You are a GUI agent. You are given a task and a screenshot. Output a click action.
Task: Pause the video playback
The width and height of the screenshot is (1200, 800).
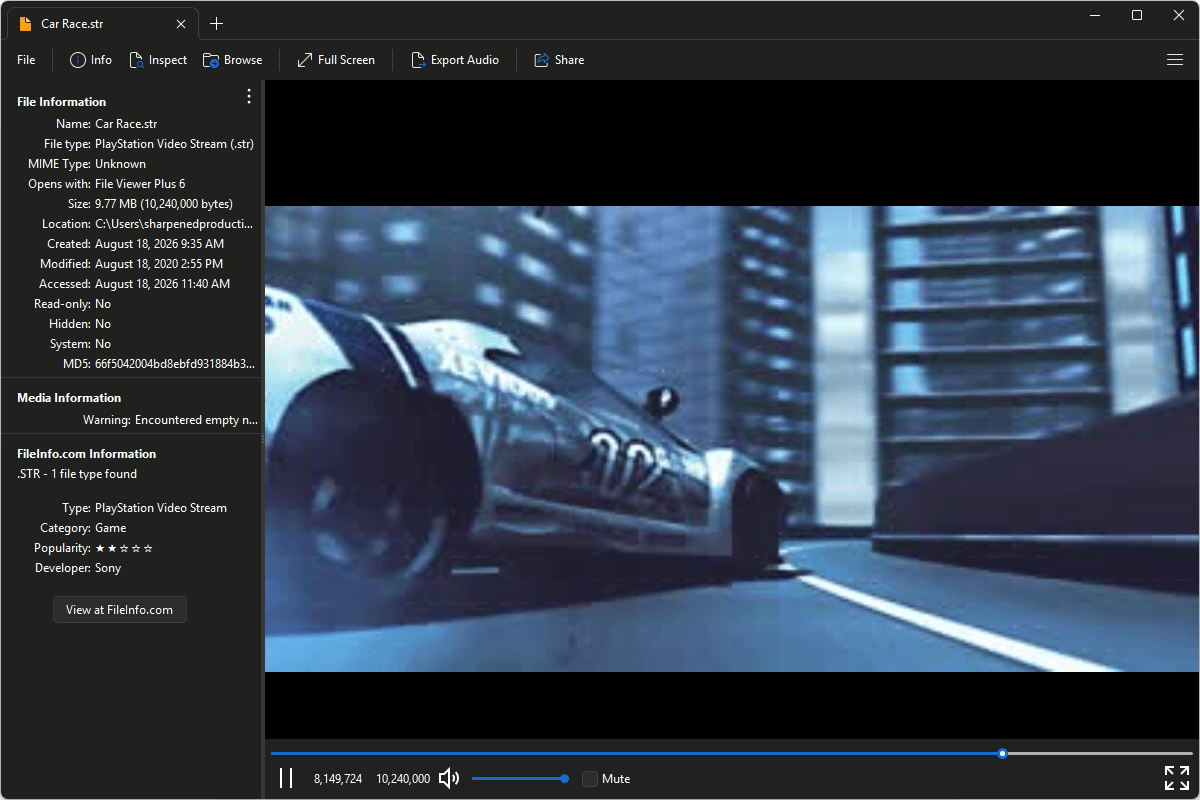(286, 778)
